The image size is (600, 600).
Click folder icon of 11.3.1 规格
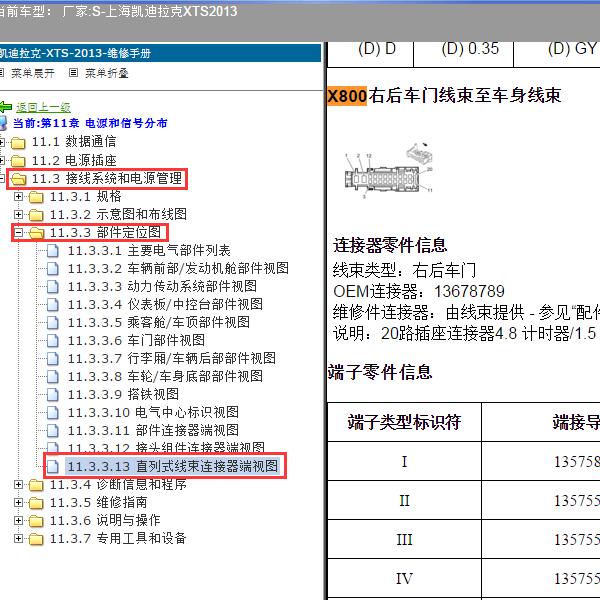36,197
